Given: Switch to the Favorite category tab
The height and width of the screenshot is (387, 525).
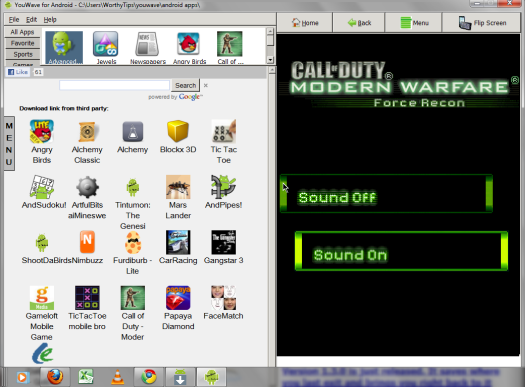Looking at the screenshot, I should pos(22,43).
